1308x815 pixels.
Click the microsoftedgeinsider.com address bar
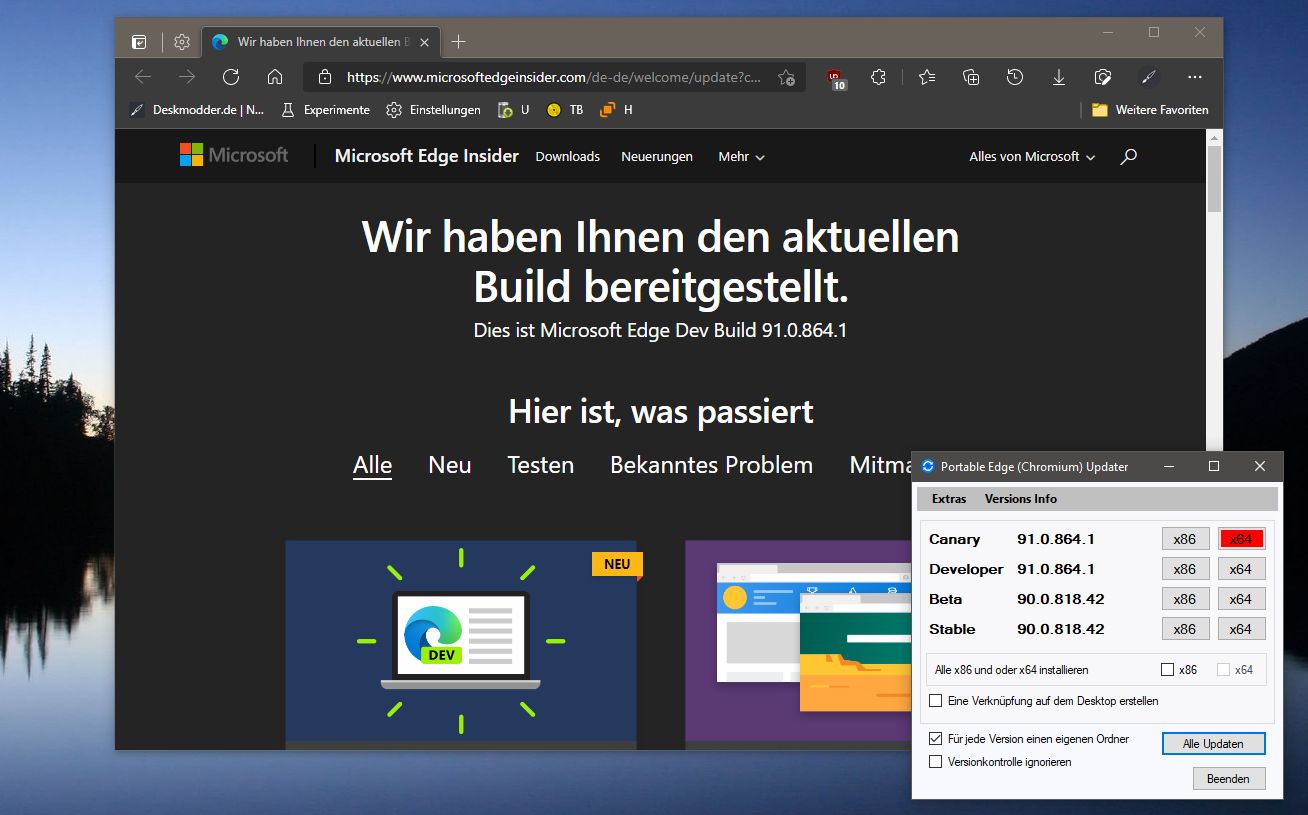coord(554,77)
